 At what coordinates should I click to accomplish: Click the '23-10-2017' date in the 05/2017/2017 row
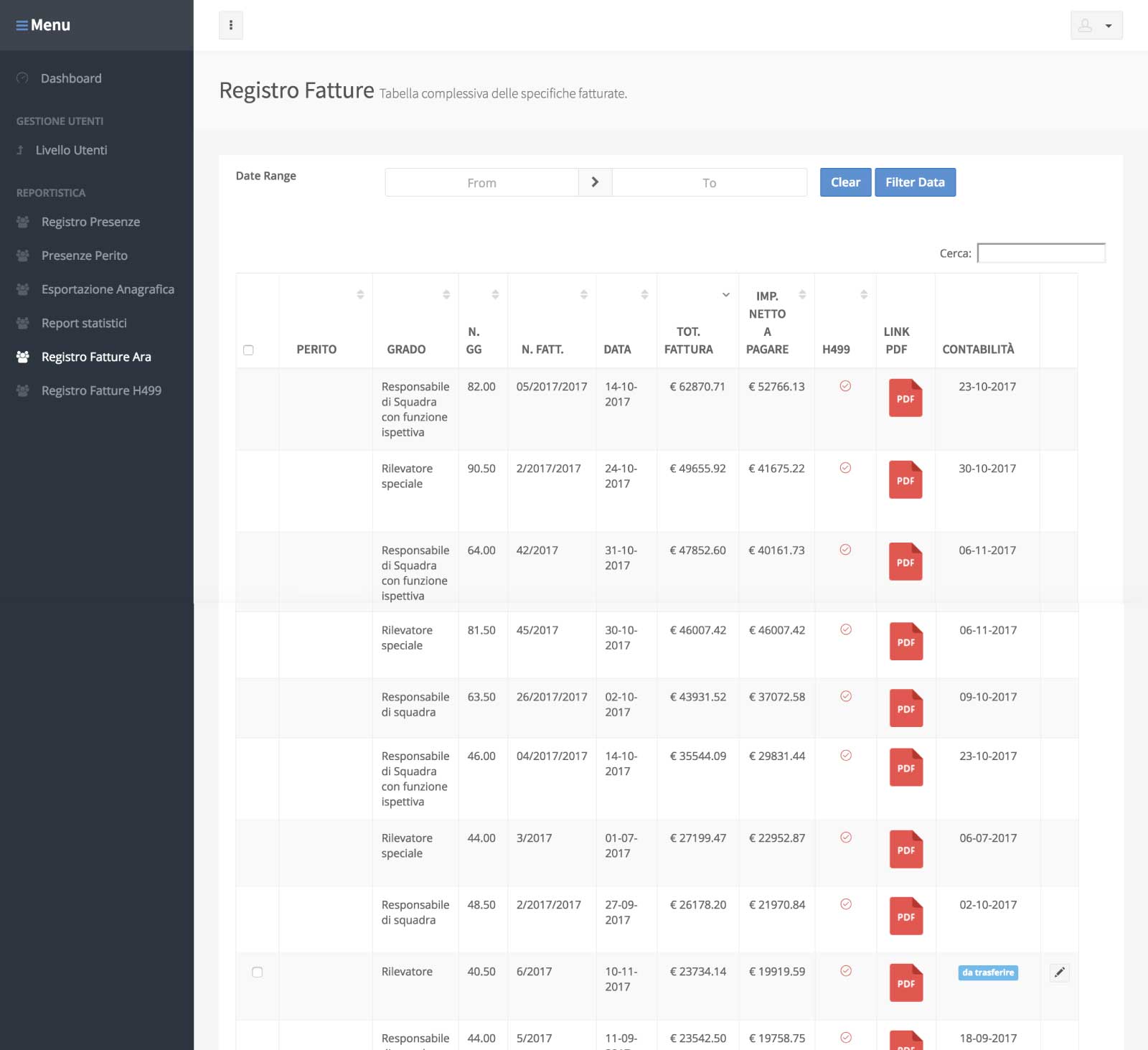pos(987,386)
